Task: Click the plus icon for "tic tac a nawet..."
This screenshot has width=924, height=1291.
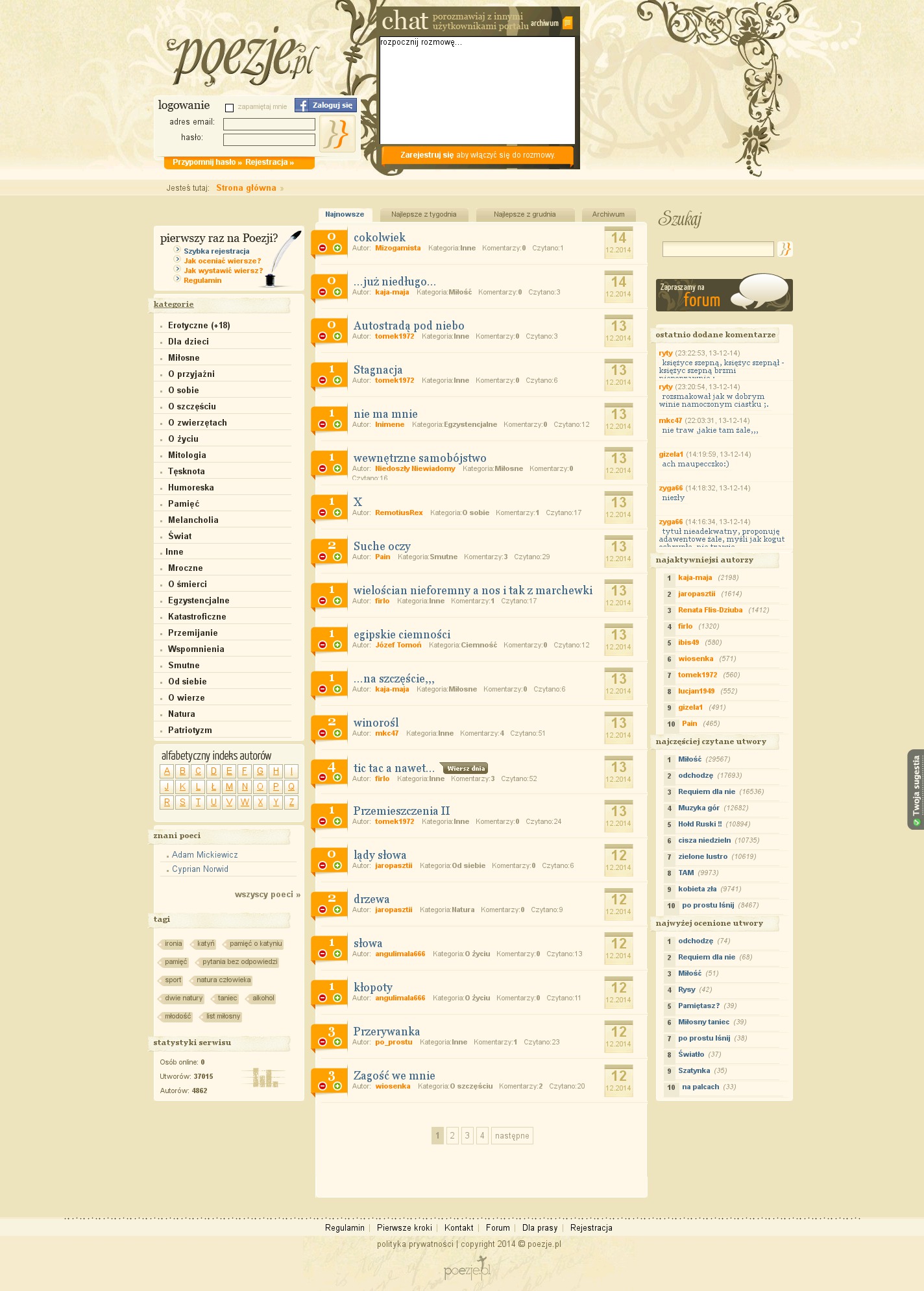Action: coord(337,777)
